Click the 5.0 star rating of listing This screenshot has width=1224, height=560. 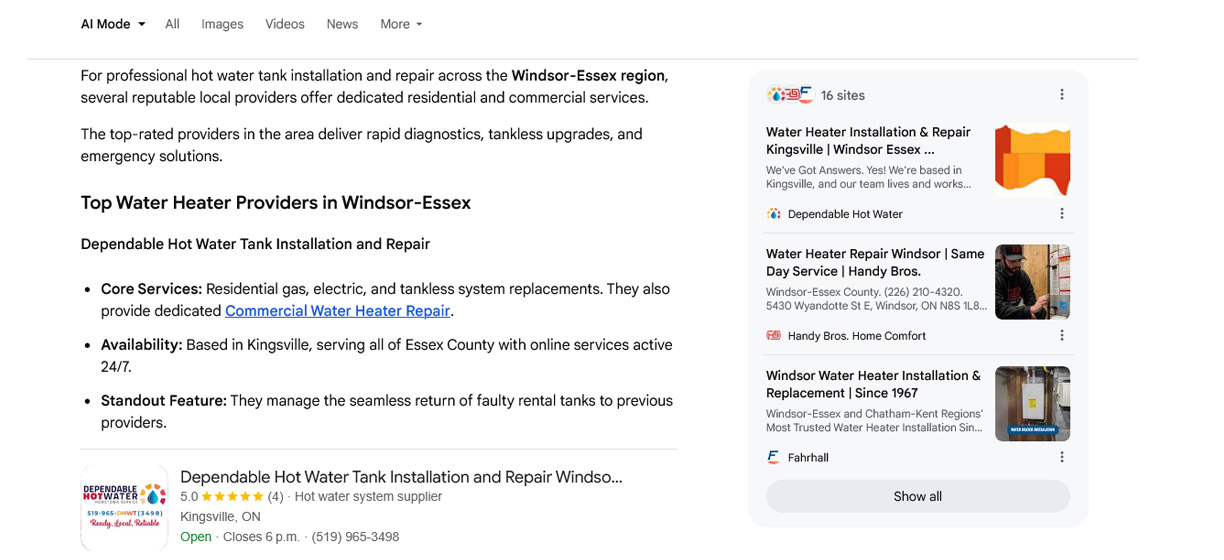(232, 497)
